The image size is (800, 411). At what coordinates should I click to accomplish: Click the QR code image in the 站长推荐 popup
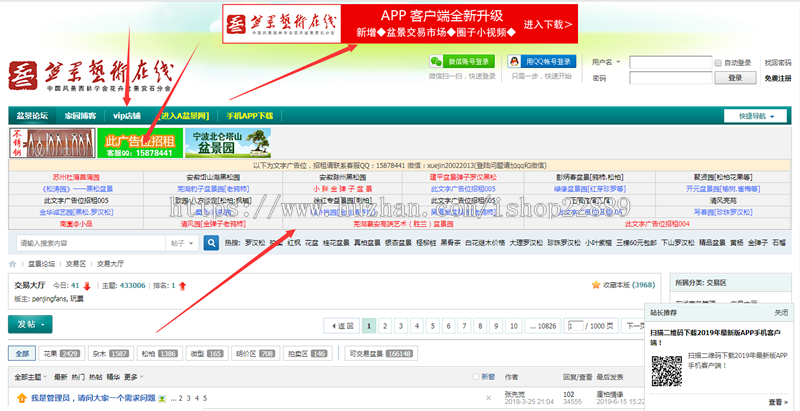[666, 370]
